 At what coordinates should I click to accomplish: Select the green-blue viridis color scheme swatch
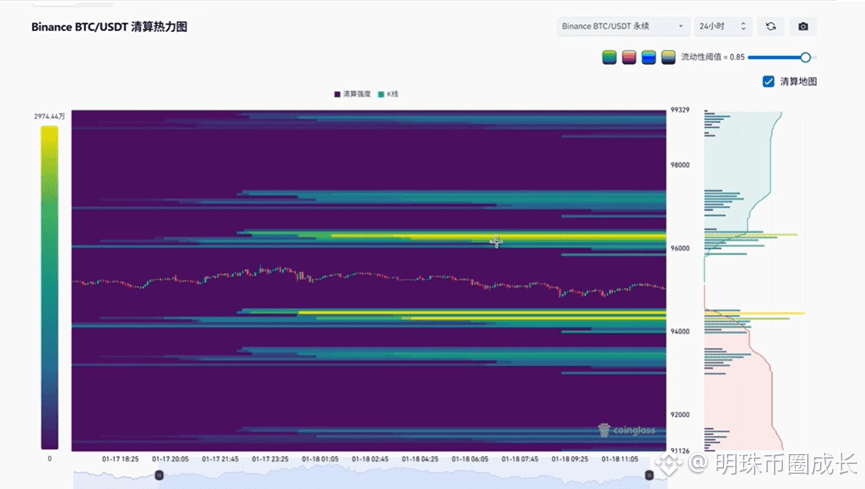point(609,57)
